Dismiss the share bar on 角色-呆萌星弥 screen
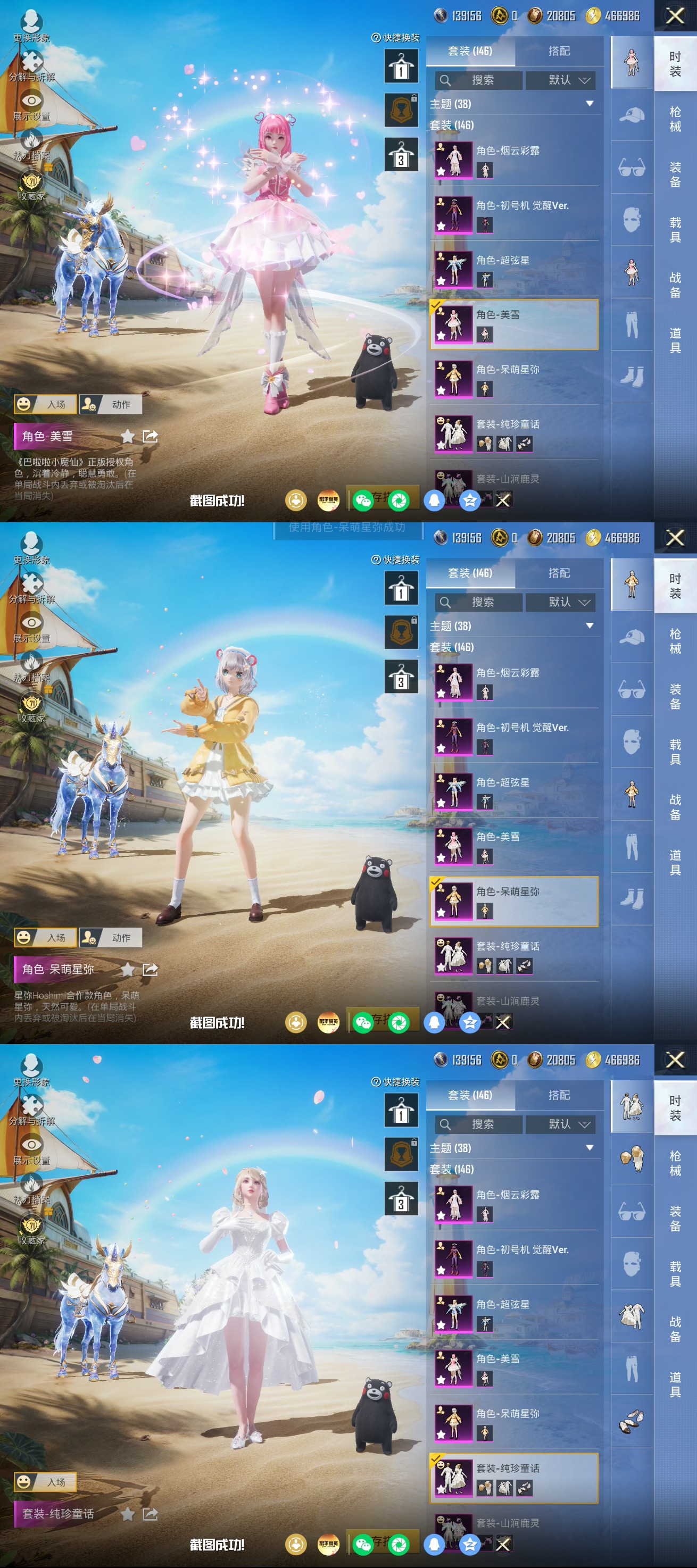The height and width of the screenshot is (1568, 697). click(503, 1022)
